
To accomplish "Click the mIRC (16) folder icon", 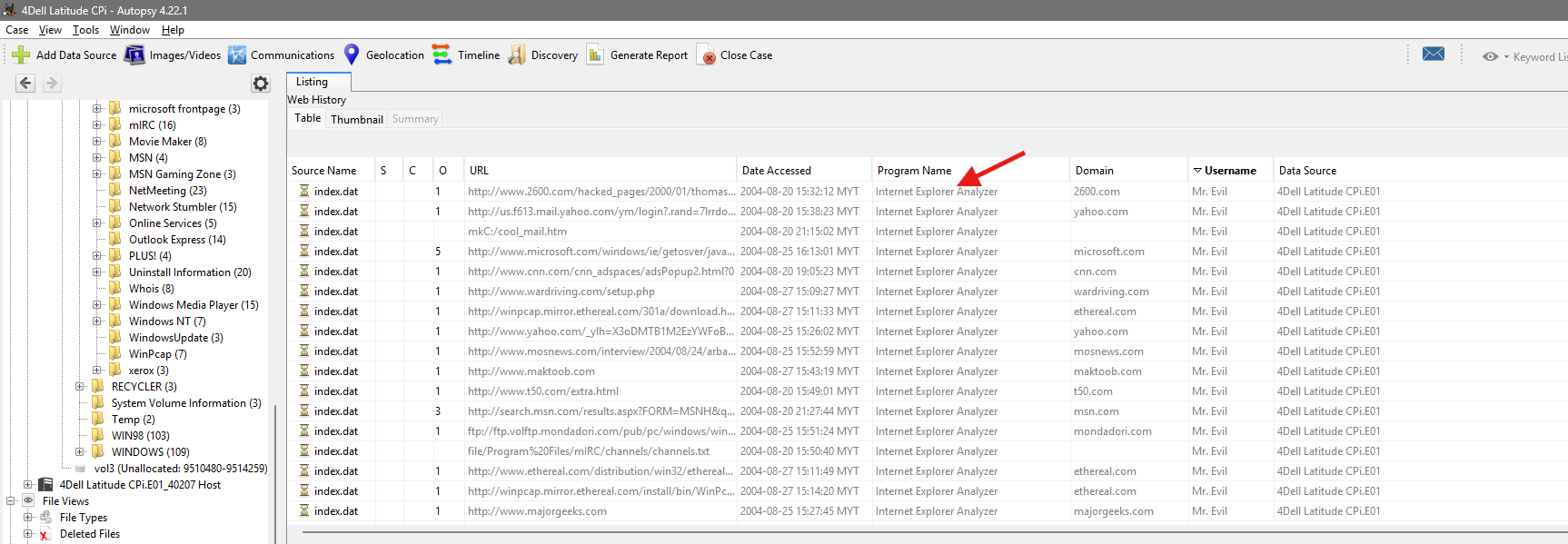I will 115,125.
